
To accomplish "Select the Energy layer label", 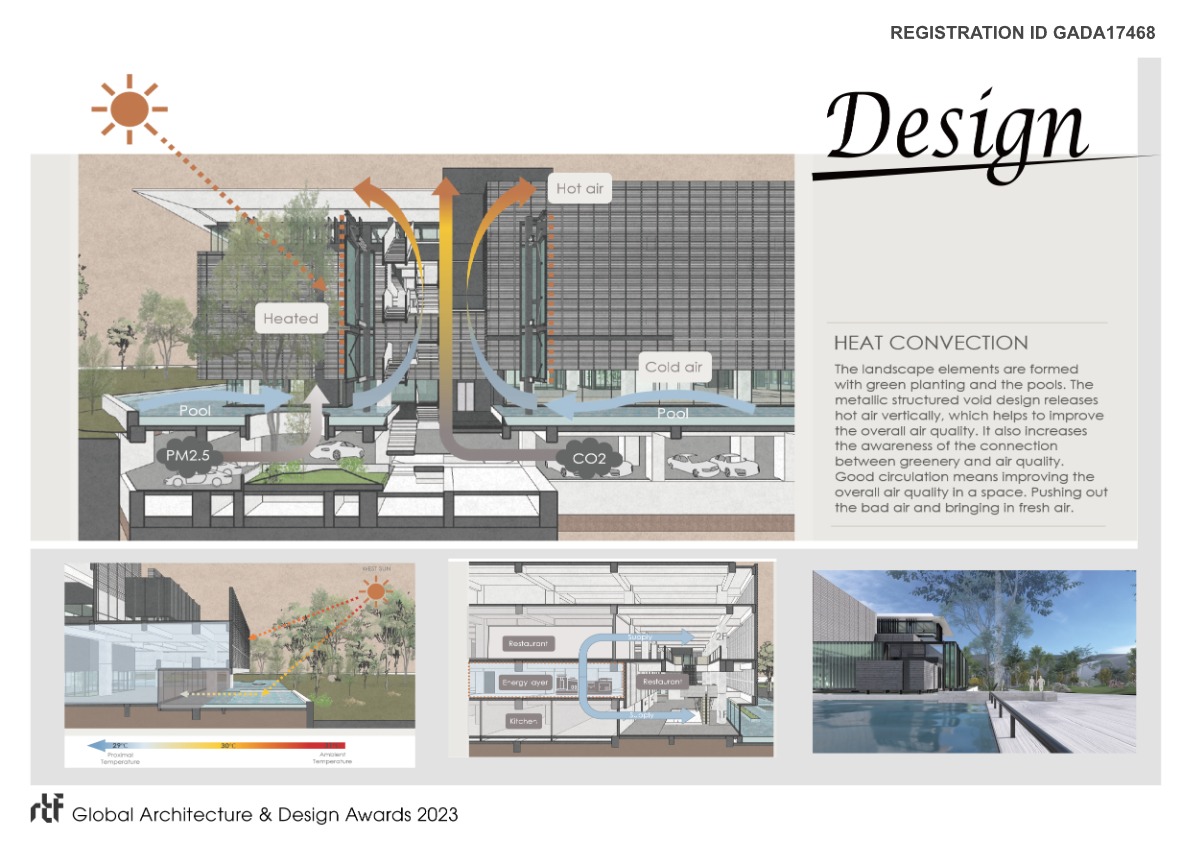I will [526, 682].
